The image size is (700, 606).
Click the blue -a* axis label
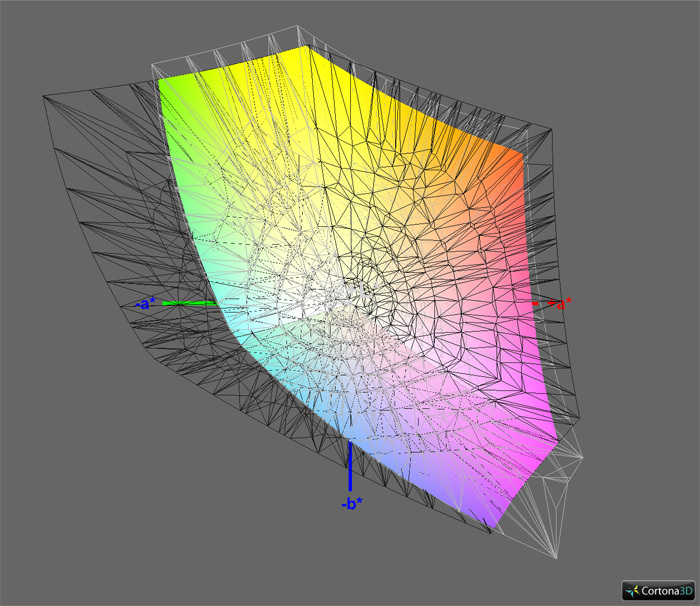146,304
